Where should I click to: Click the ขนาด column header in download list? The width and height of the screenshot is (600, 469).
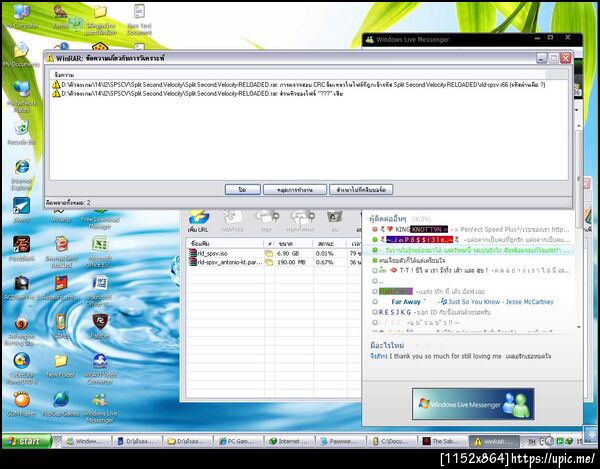293,243
